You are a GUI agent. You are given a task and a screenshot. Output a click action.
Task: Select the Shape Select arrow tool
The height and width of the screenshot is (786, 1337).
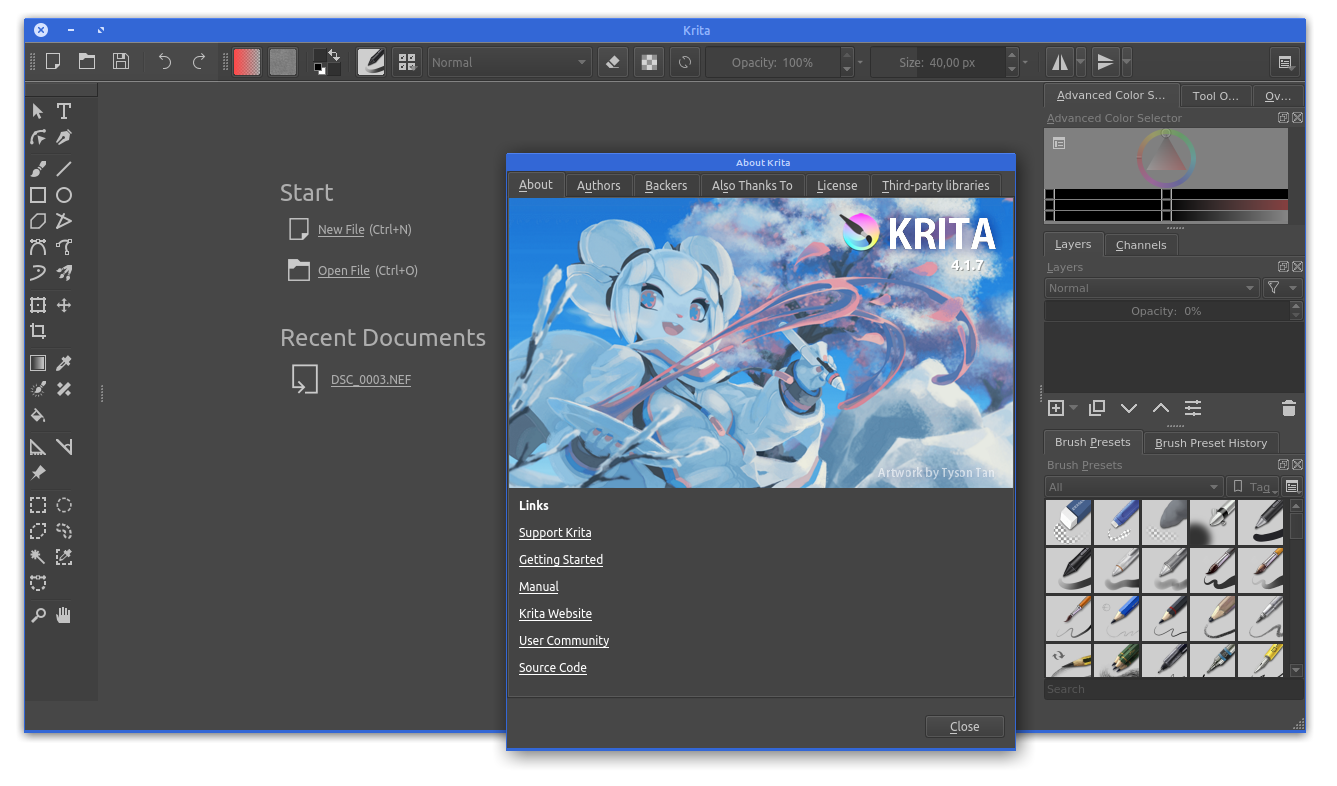pos(38,111)
